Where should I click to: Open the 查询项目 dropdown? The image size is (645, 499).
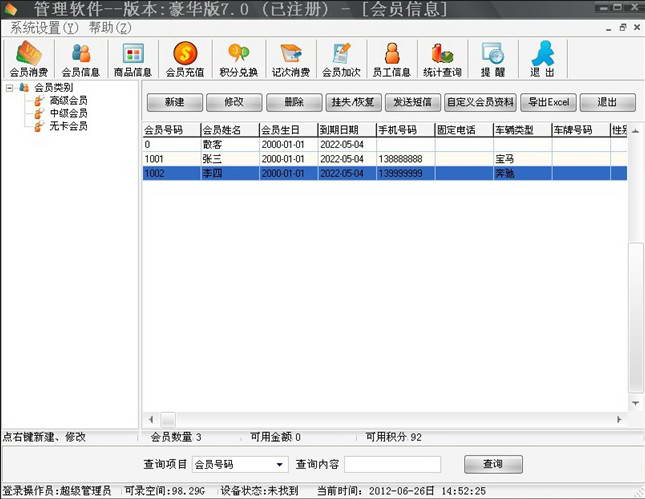[x=280, y=464]
